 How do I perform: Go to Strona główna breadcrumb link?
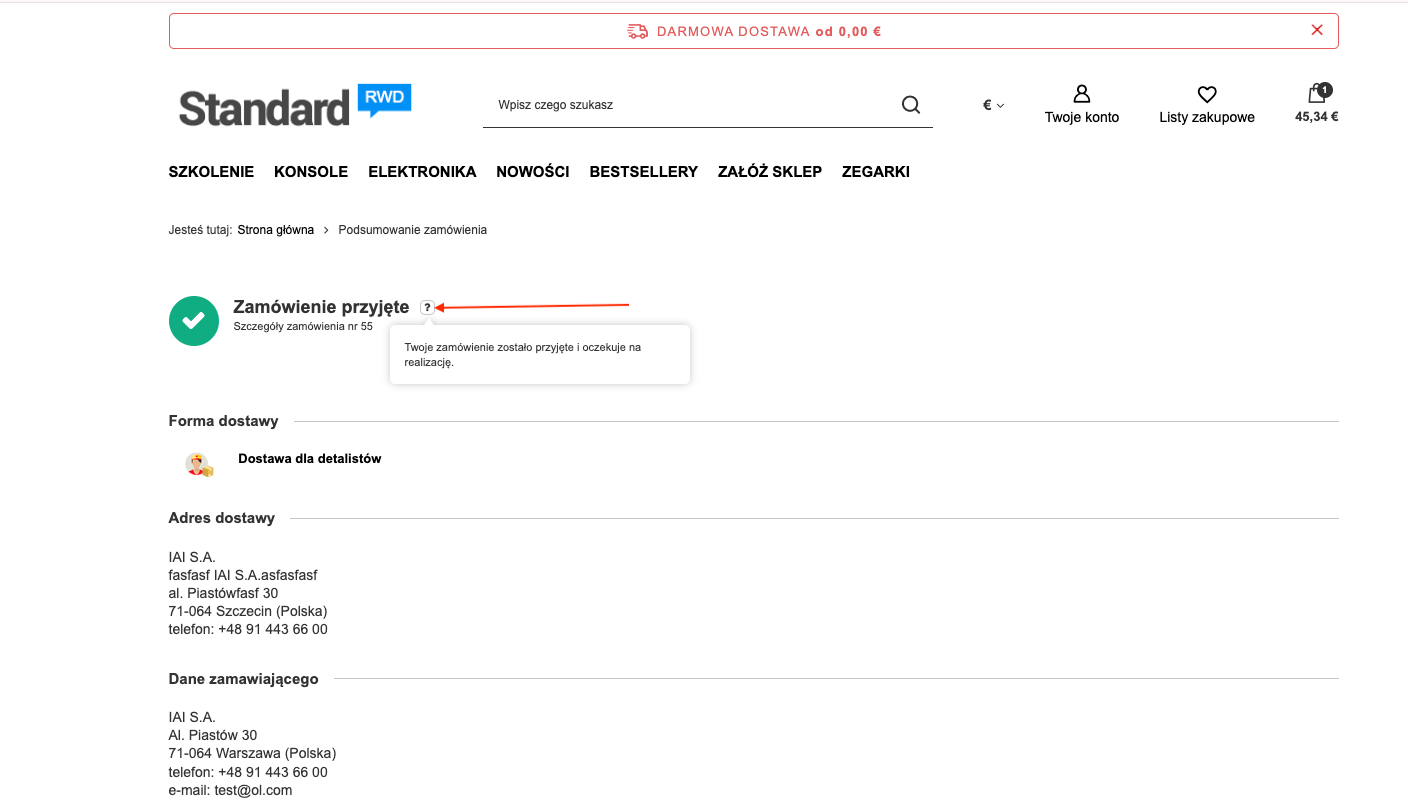point(276,230)
